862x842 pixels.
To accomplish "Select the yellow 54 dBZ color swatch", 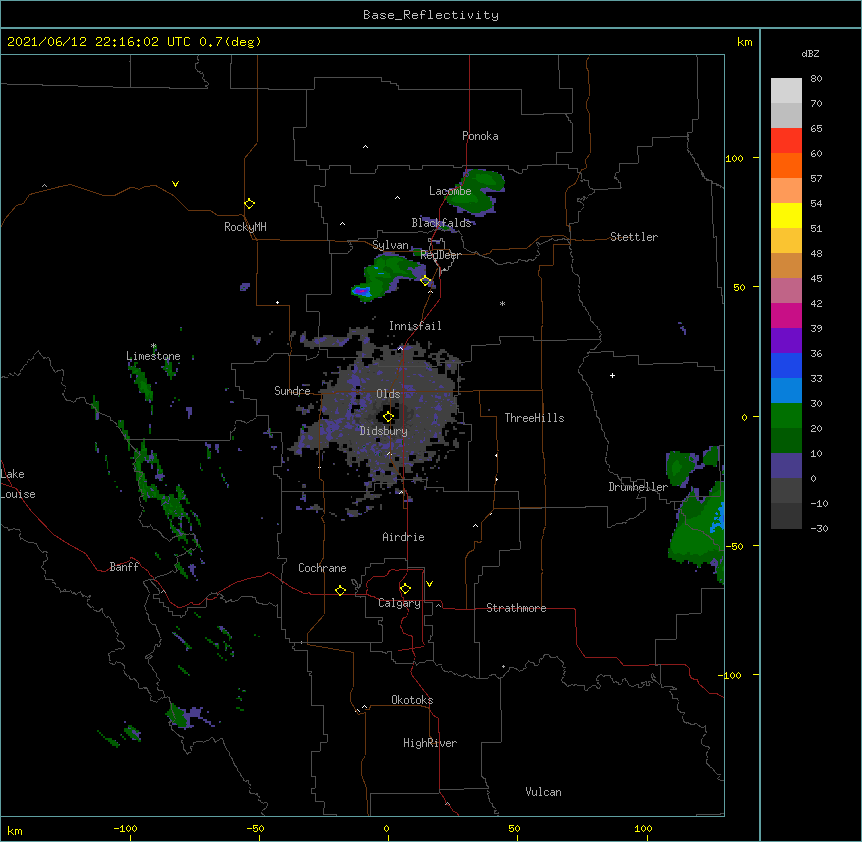I will (x=786, y=215).
